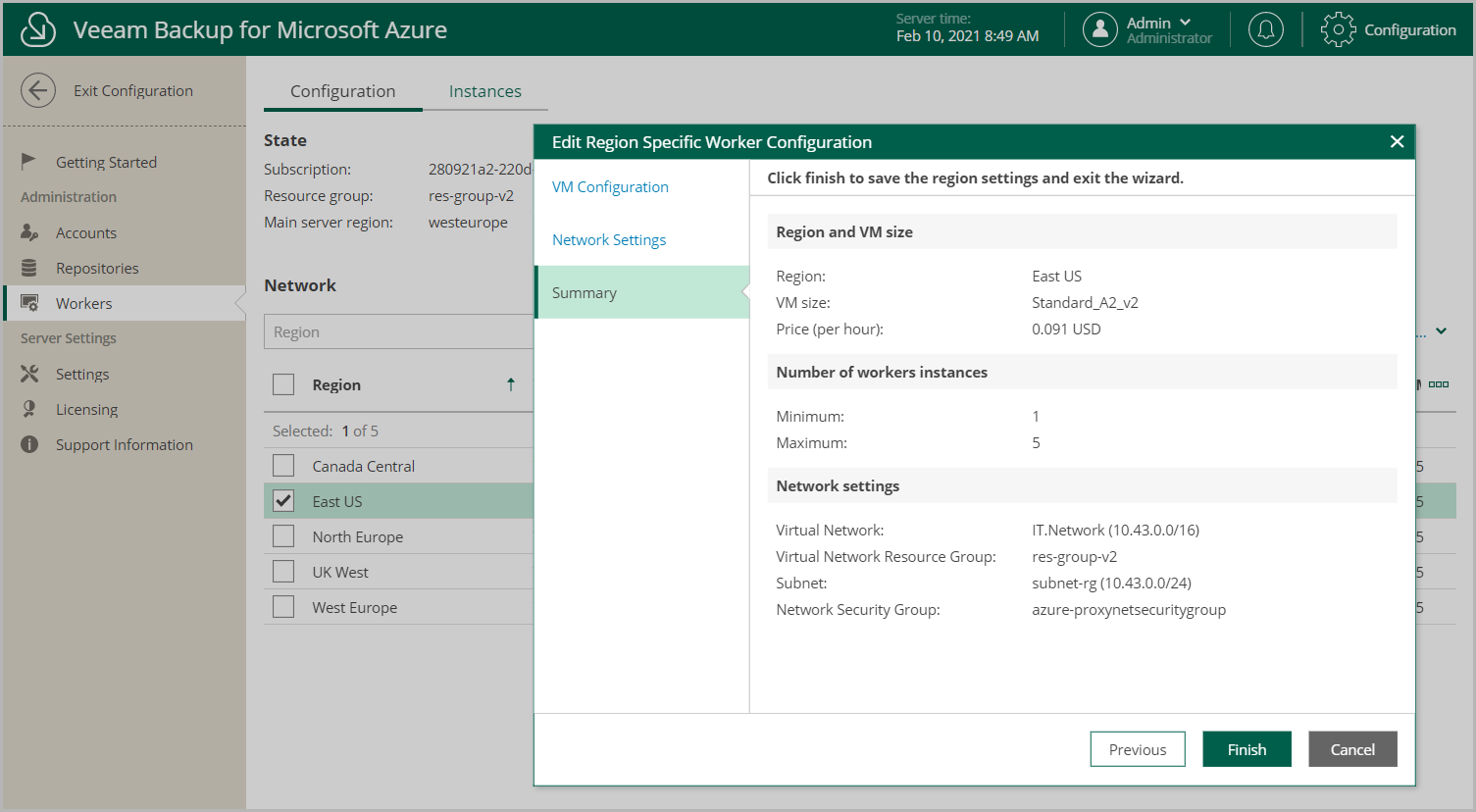Select the Canada Central row text
The width and height of the screenshot is (1476, 812).
click(364, 466)
